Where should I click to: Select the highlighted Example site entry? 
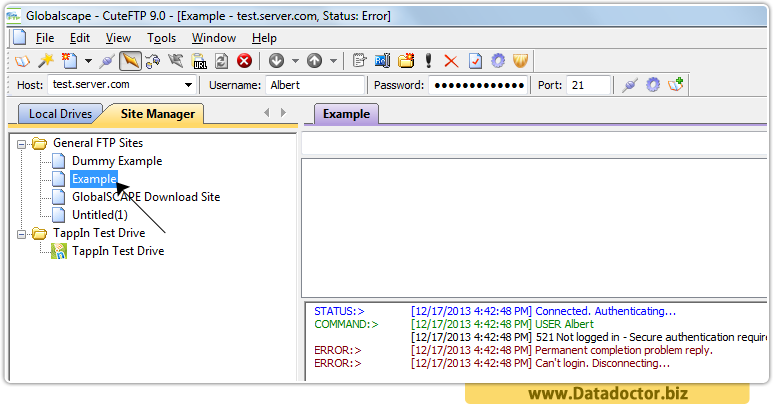(94, 179)
